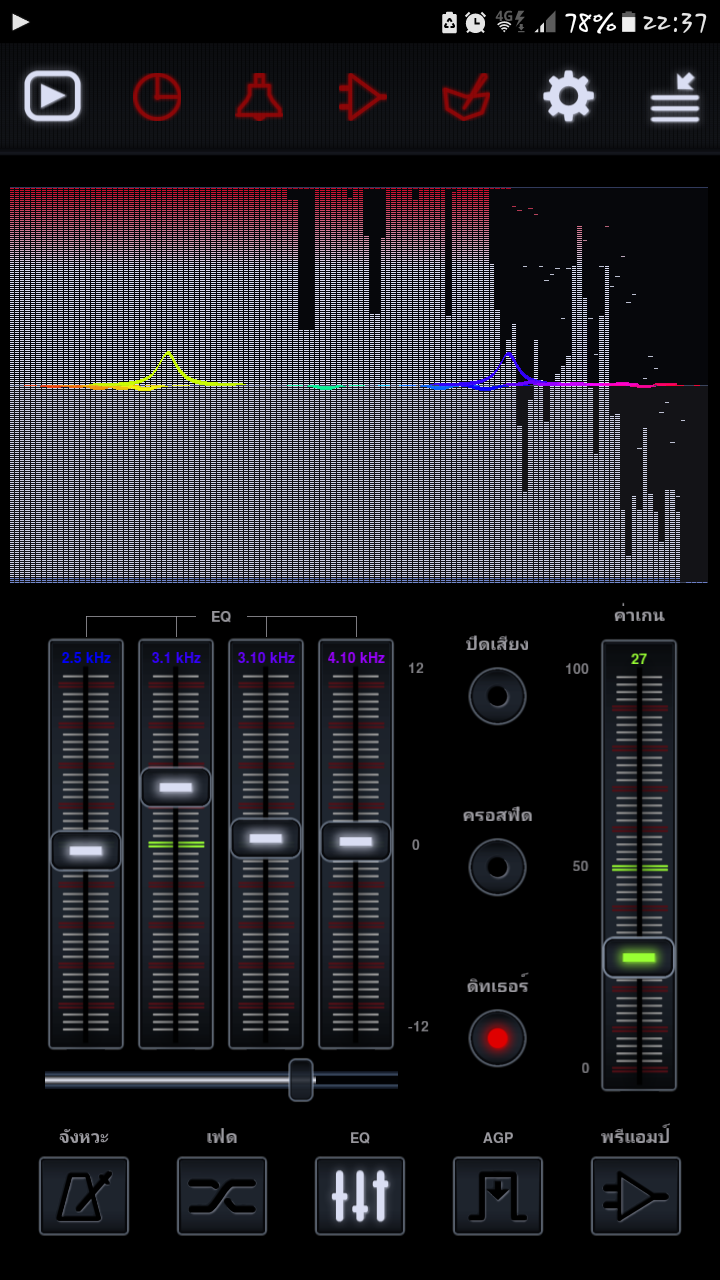This screenshot has width=720, height=1280.
Task: Open the amplifier triangle icon in top bar
Action: click(x=362, y=98)
